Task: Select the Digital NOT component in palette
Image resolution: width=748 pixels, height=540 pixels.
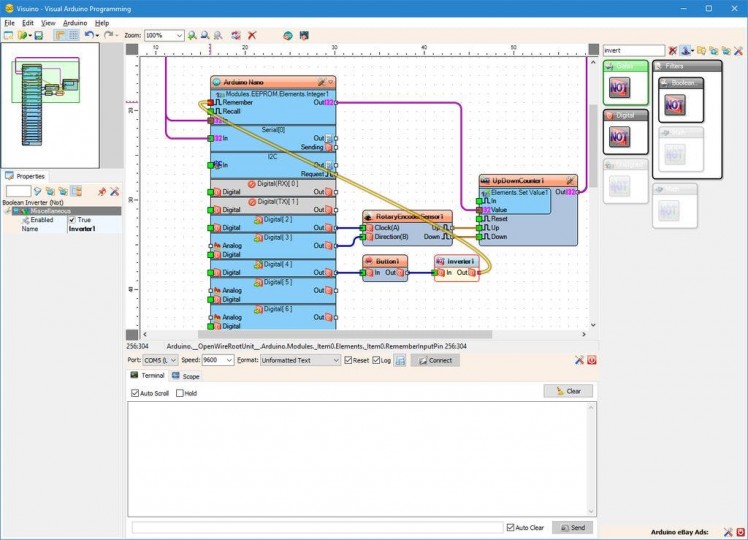Action: click(x=620, y=135)
